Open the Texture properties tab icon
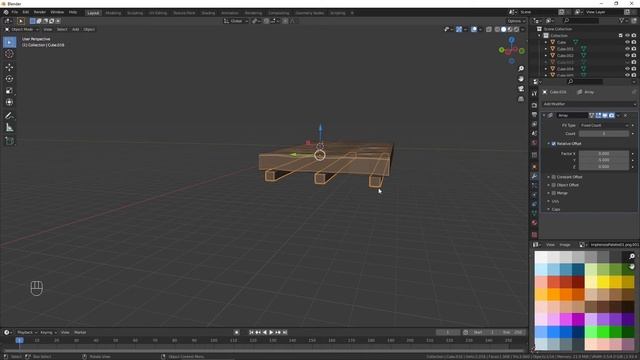Viewport: 640px width, 360px height. click(534, 235)
